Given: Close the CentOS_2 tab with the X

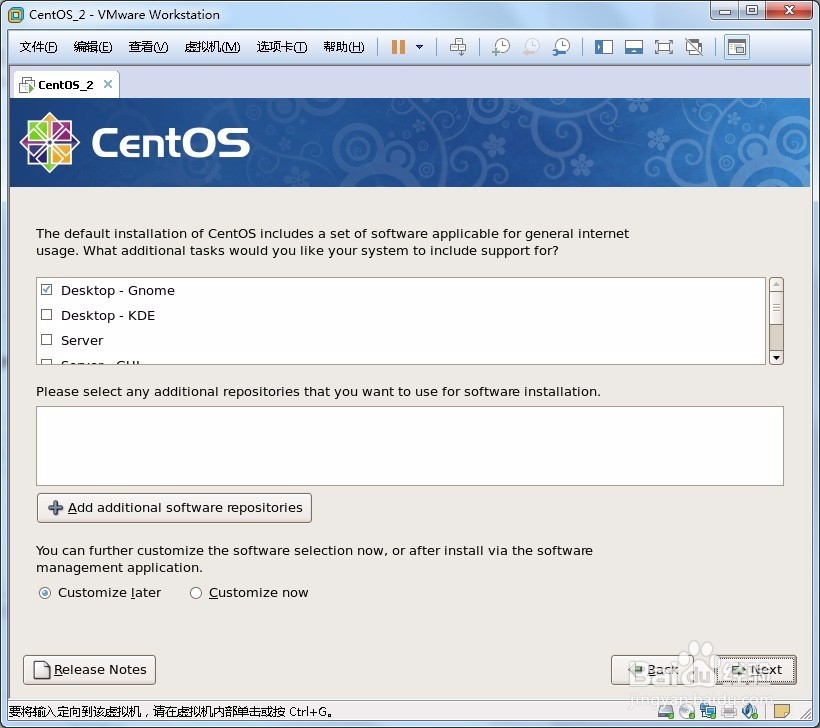Looking at the screenshot, I should coord(108,84).
